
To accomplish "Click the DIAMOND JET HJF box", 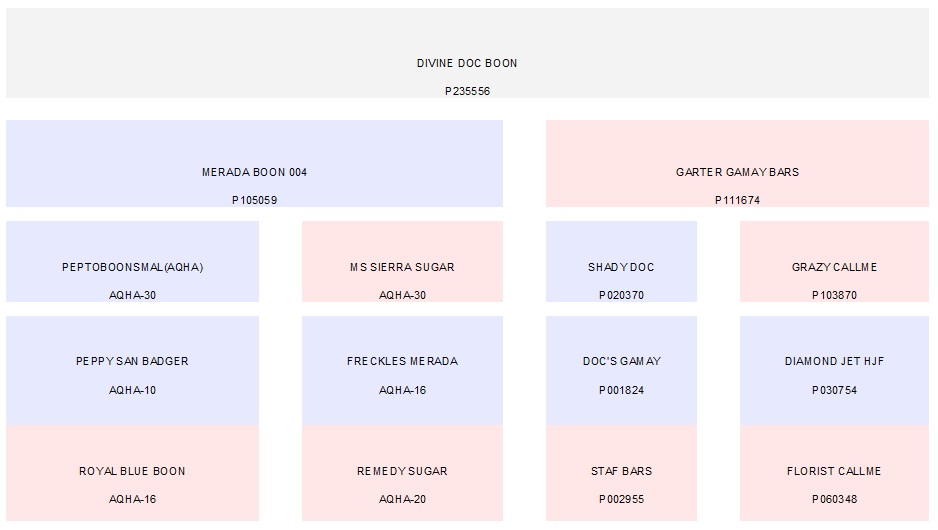I will [834, 361].
